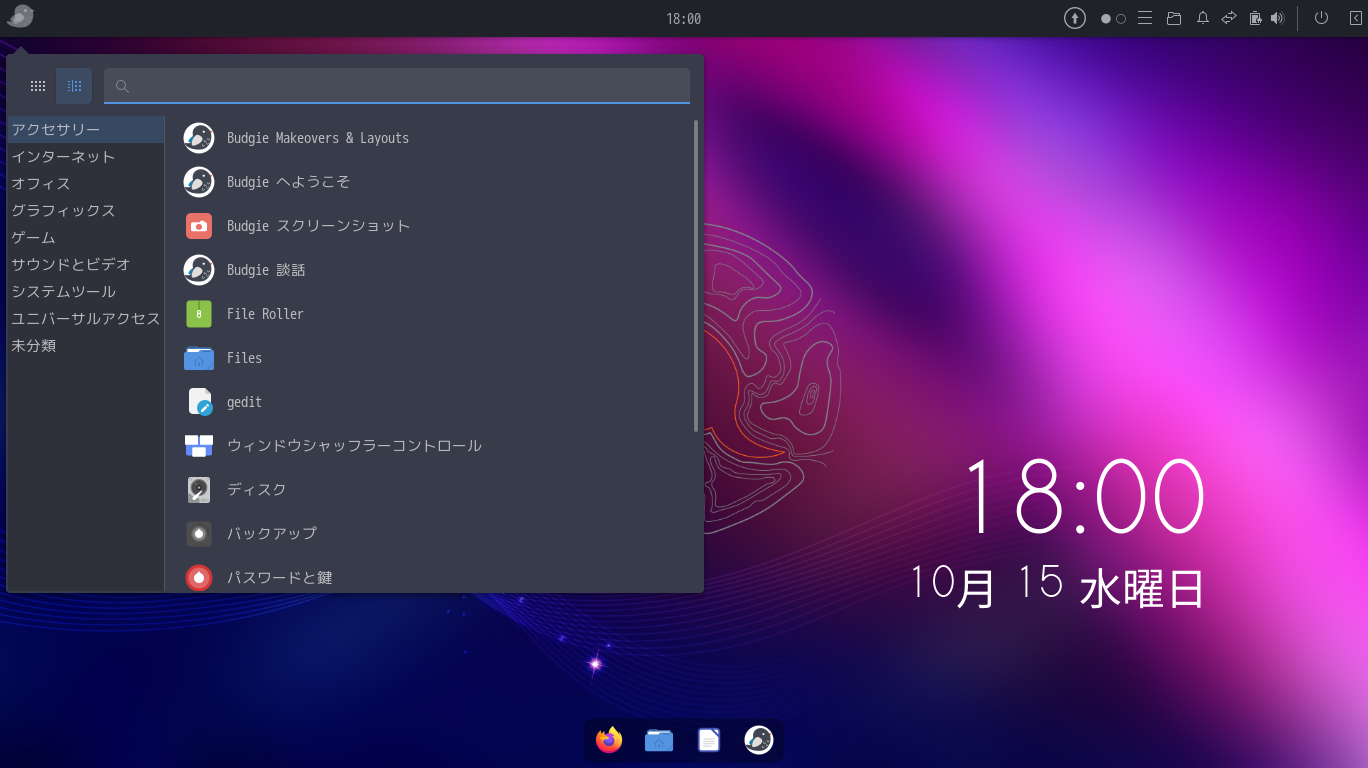Open the places folder applet in the panel
The width and height of the screenshot is (1368, 768).
pyautogui.click(x=1174, y=17)
